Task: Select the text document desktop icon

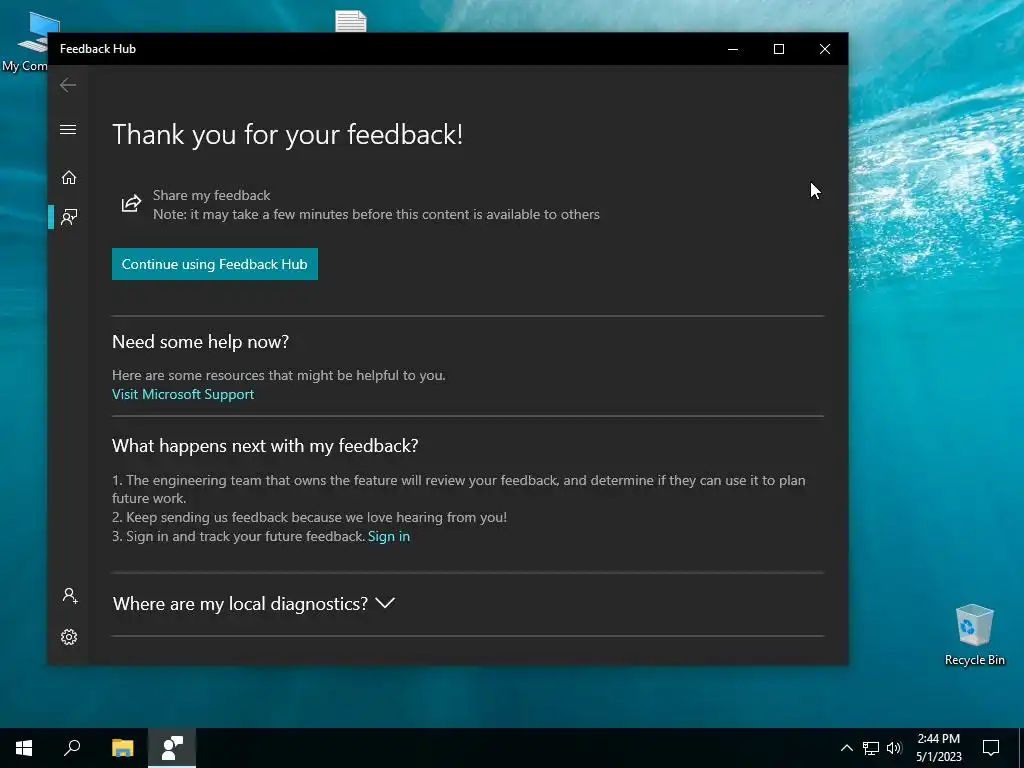Action: (x=351, y=21)
